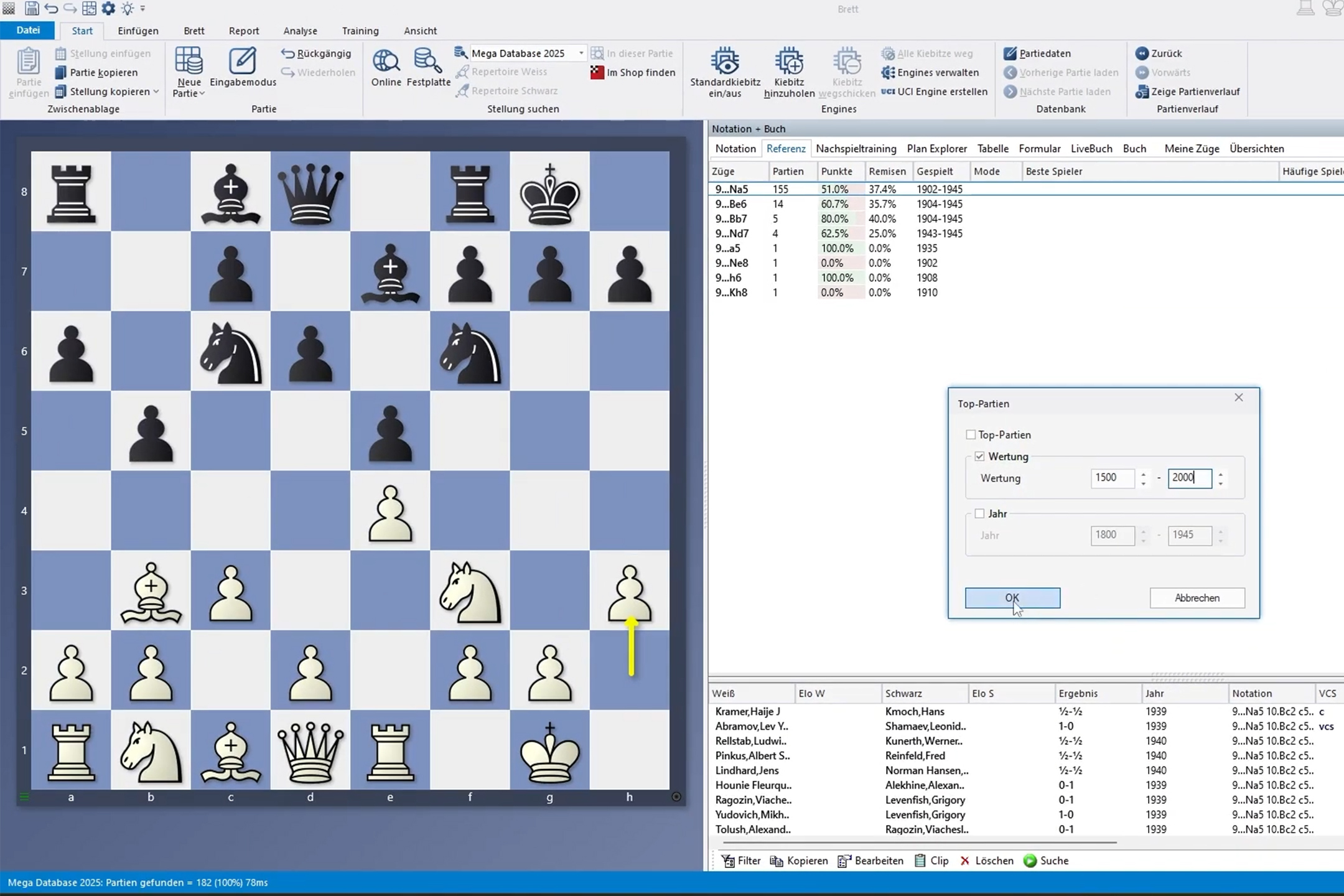Uncheck the Wertung filter

980,456
